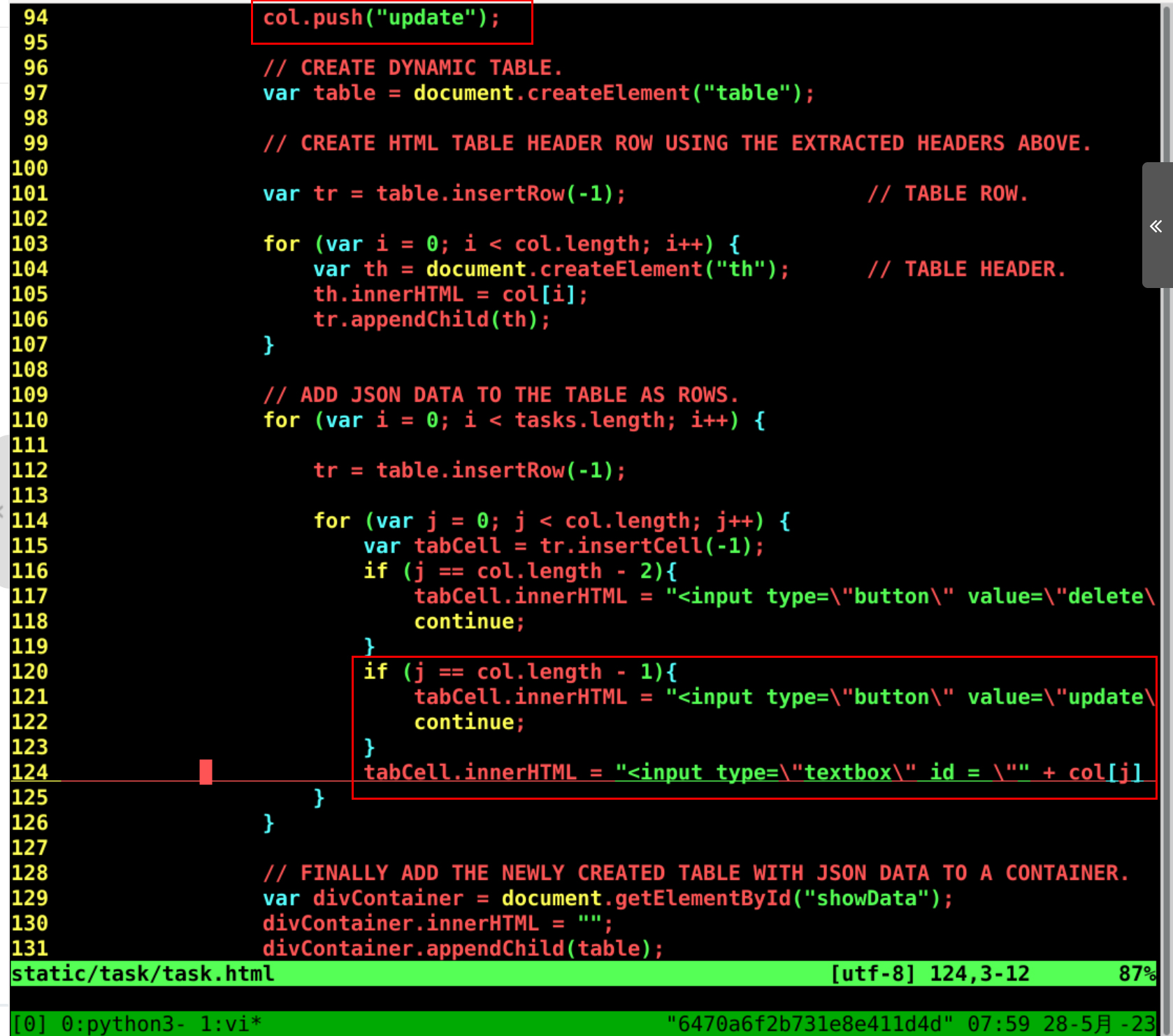Click the comment CREATE DYNAMIC TABLE

point(412,68)
